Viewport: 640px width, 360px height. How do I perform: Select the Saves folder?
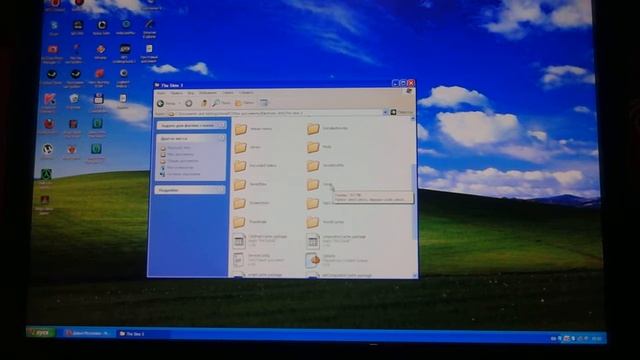320,184
